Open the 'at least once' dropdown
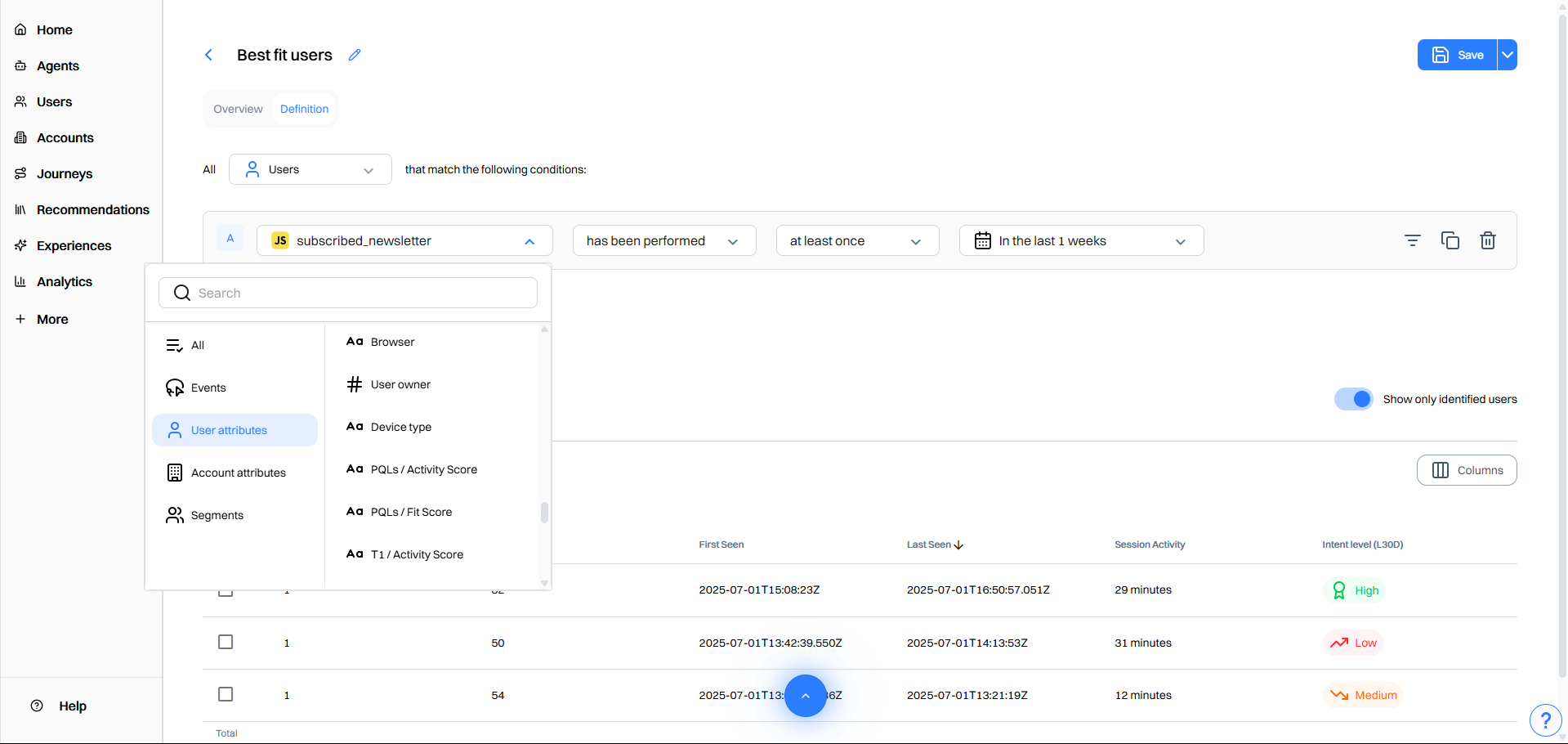 point(857,240)
